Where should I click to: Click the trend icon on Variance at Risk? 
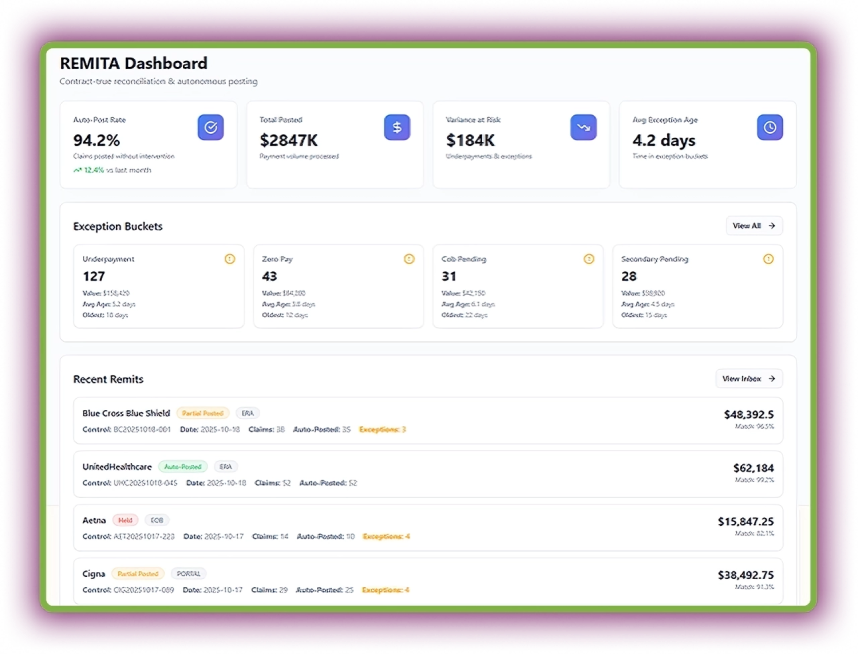tap(583, 127)
